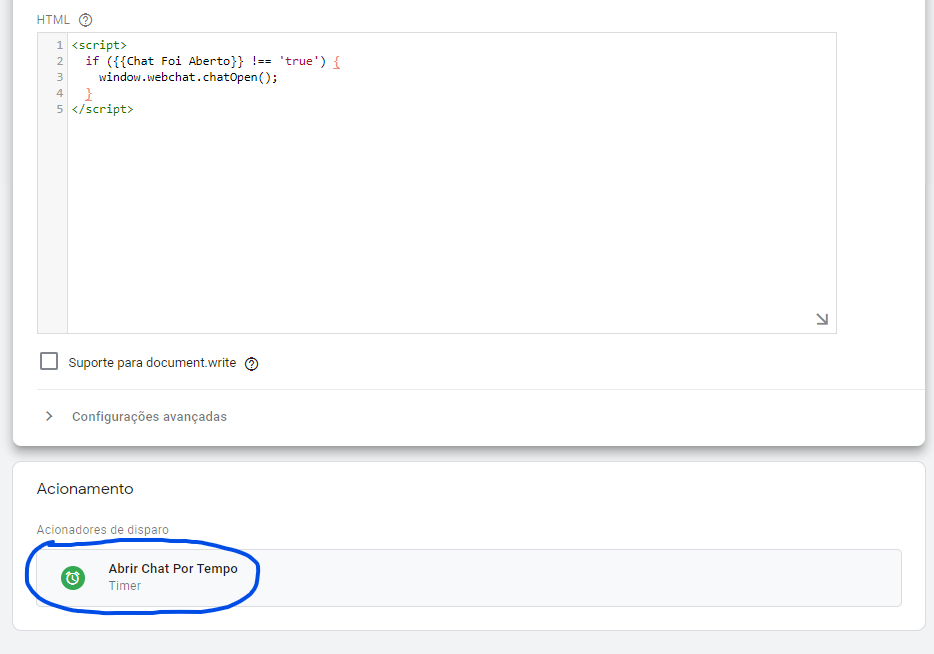This screenshot has width=934, height=654.
Task: Open the HTML field help icon
Action: pos(86,20)
